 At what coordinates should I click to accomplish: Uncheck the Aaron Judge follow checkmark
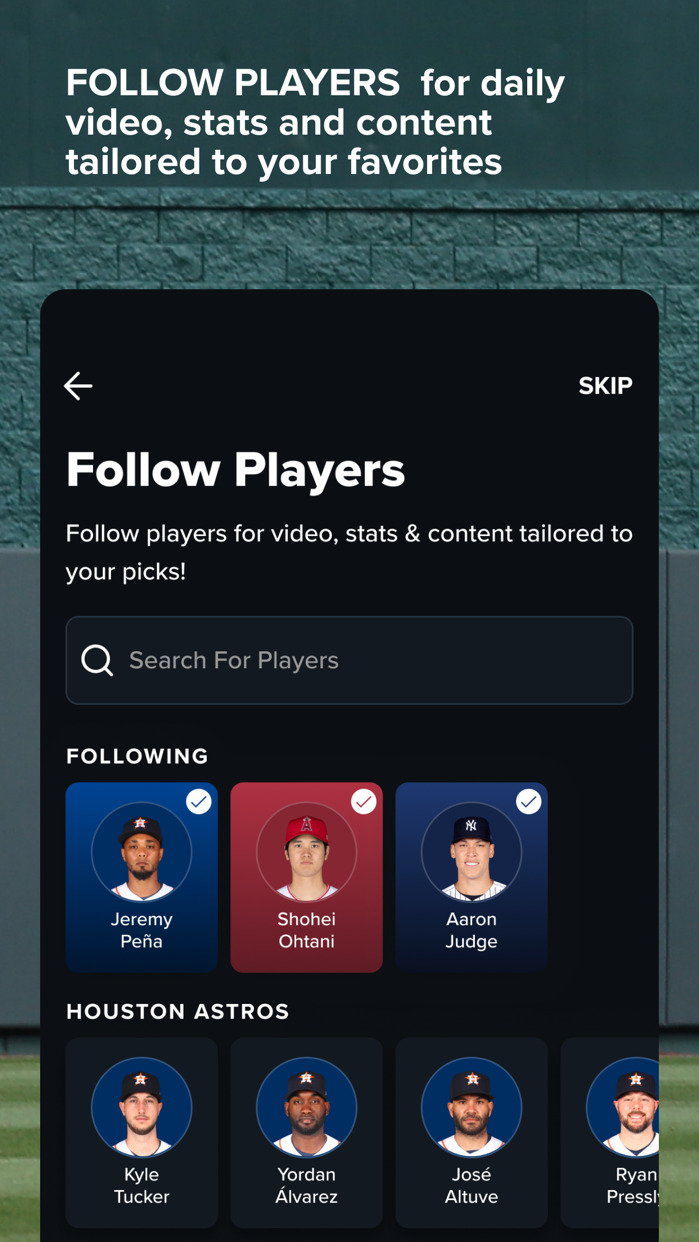(x=528, y=802)
